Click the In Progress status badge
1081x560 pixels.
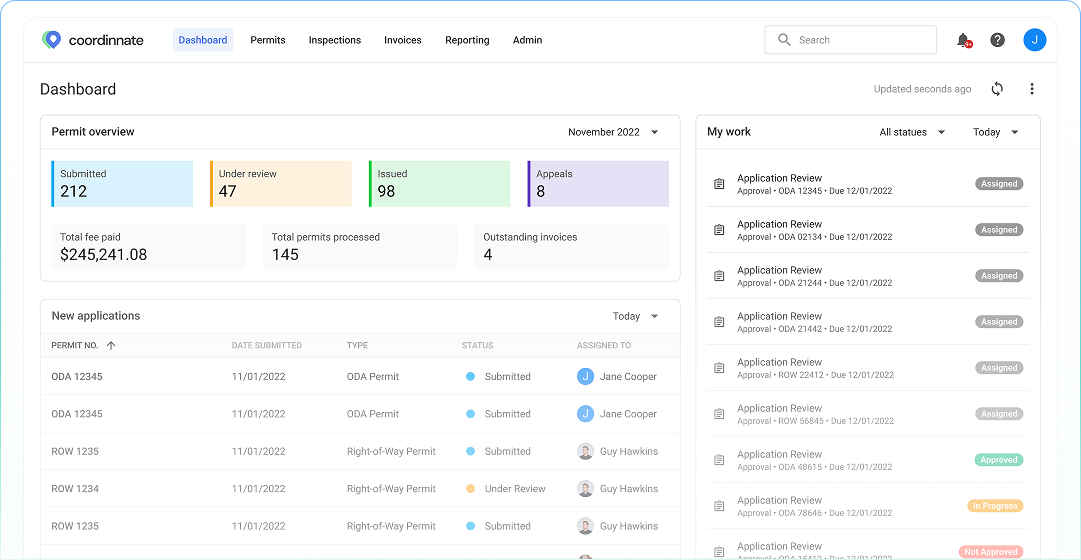pos(995,506)
